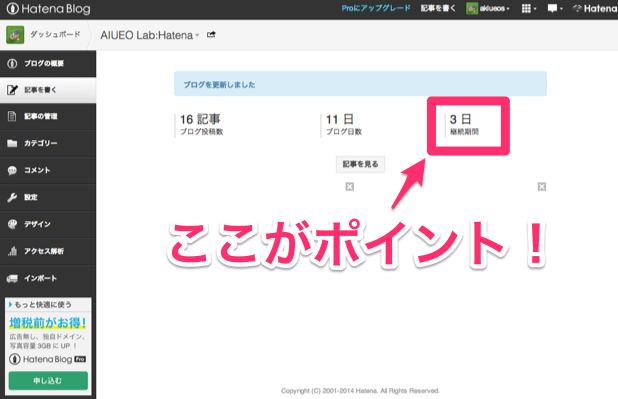Image resolution: width=618 pixels, height=399 pixels.
Task: Click the 増税前がお得! ad headline
Action: coord(48,323)
